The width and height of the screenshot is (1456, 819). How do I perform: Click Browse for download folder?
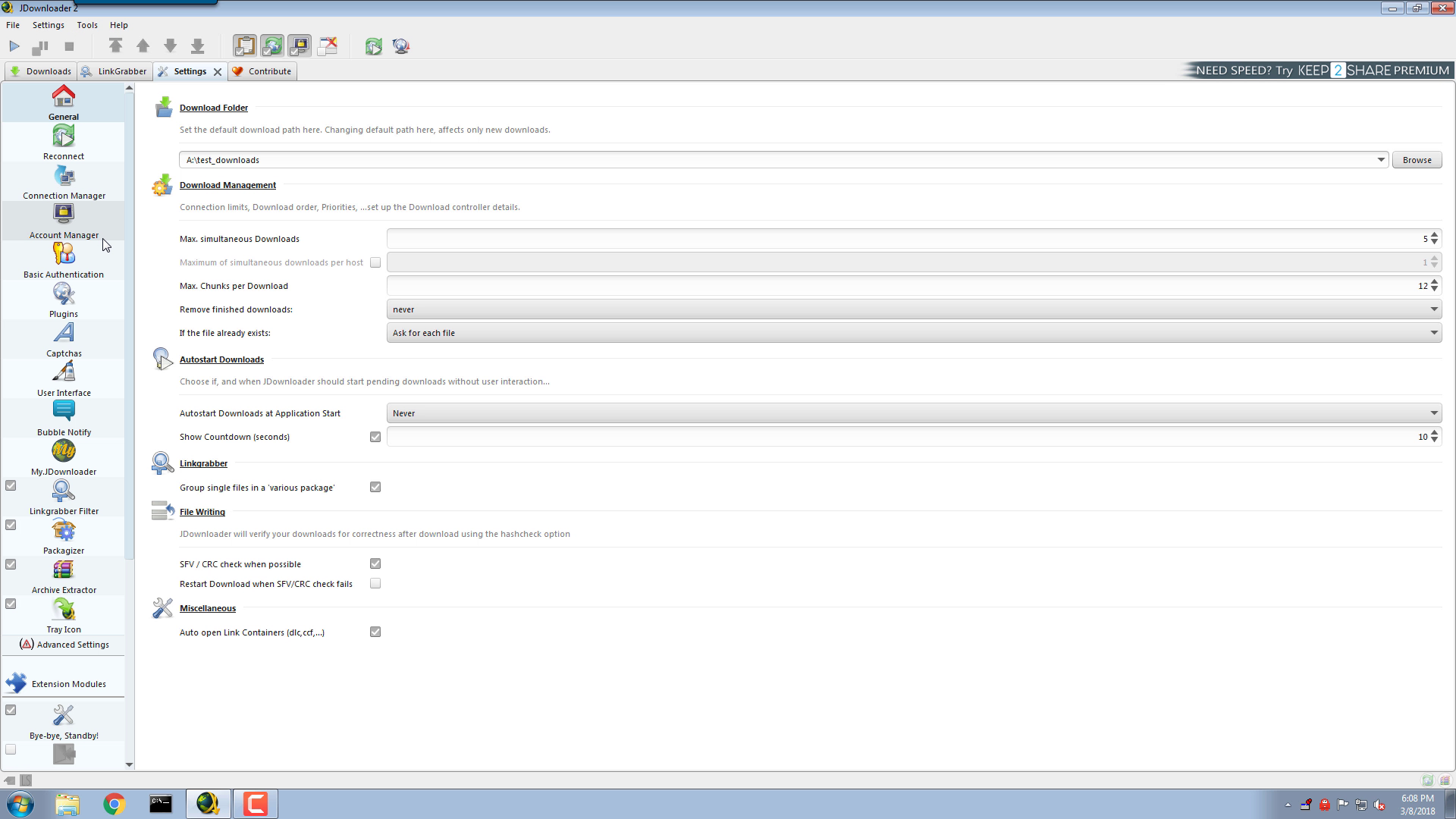(x=1417, y=160)
